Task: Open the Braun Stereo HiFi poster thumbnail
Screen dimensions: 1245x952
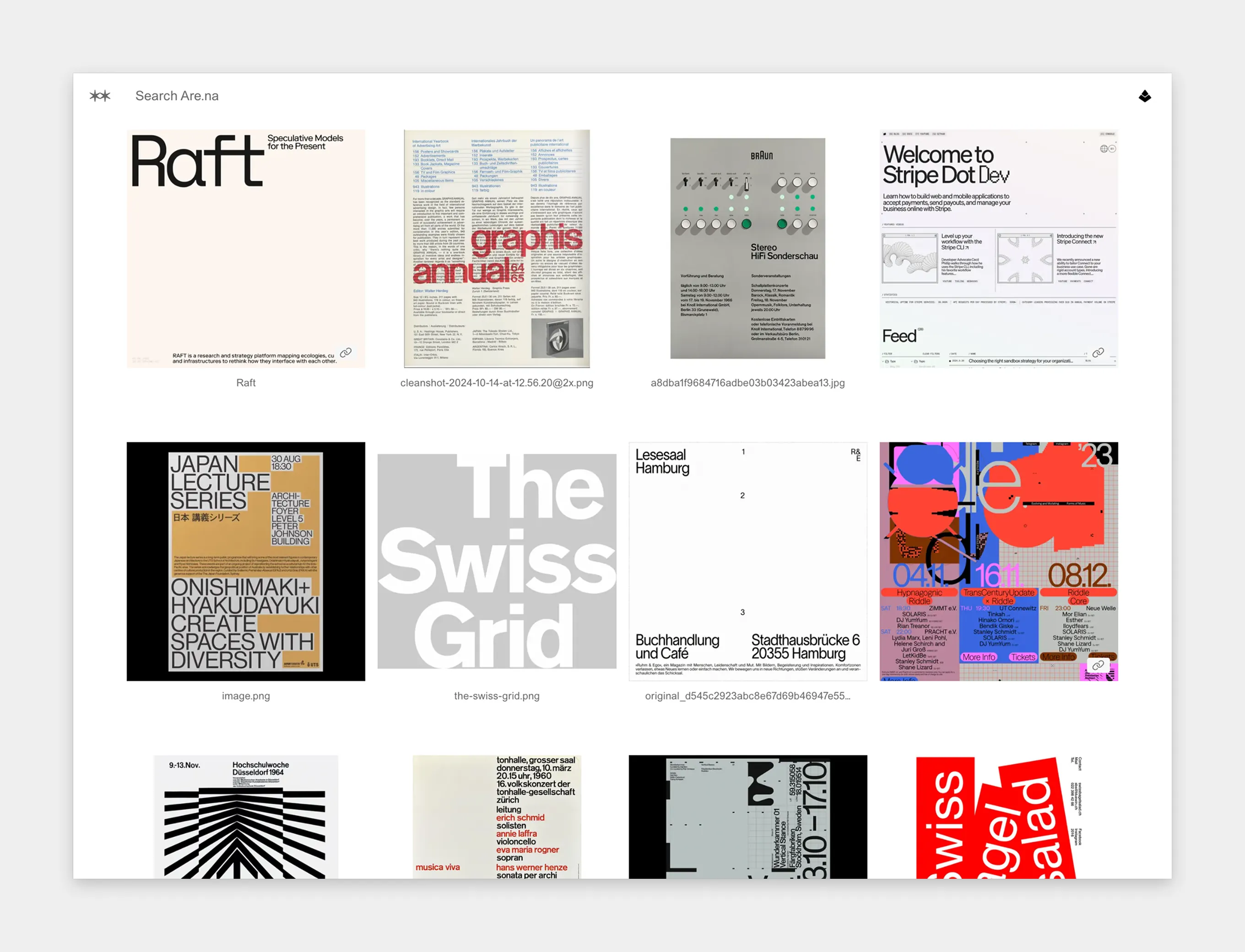Action: pyautogui.click(x=747, y=248)
